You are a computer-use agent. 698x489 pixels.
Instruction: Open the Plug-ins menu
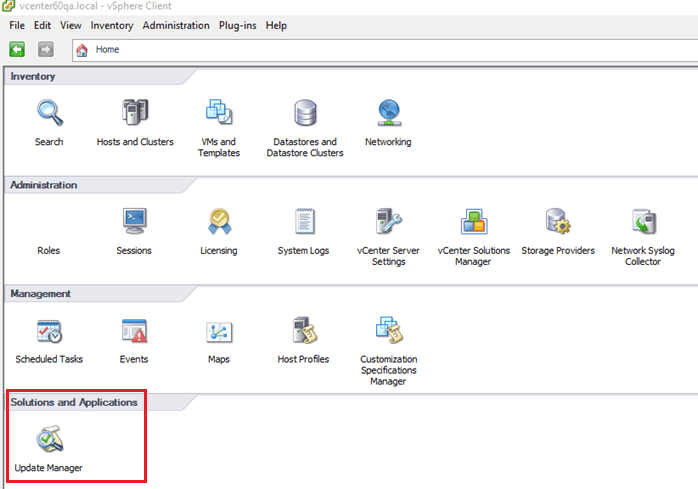(238, 25)
